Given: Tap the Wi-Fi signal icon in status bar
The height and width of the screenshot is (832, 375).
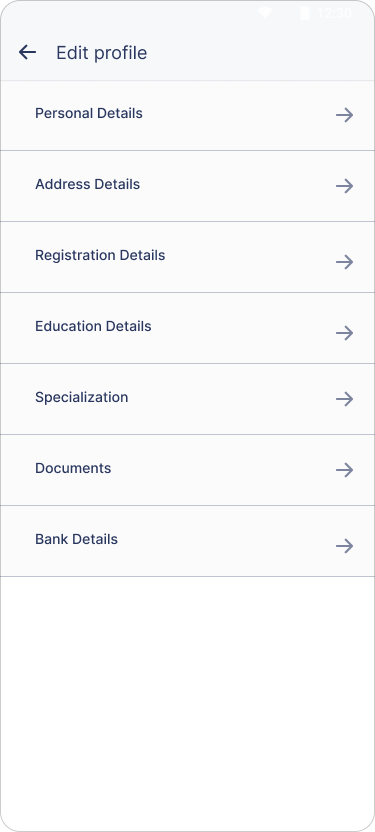Looking at the screenshot, I should [x=265, y=13].
